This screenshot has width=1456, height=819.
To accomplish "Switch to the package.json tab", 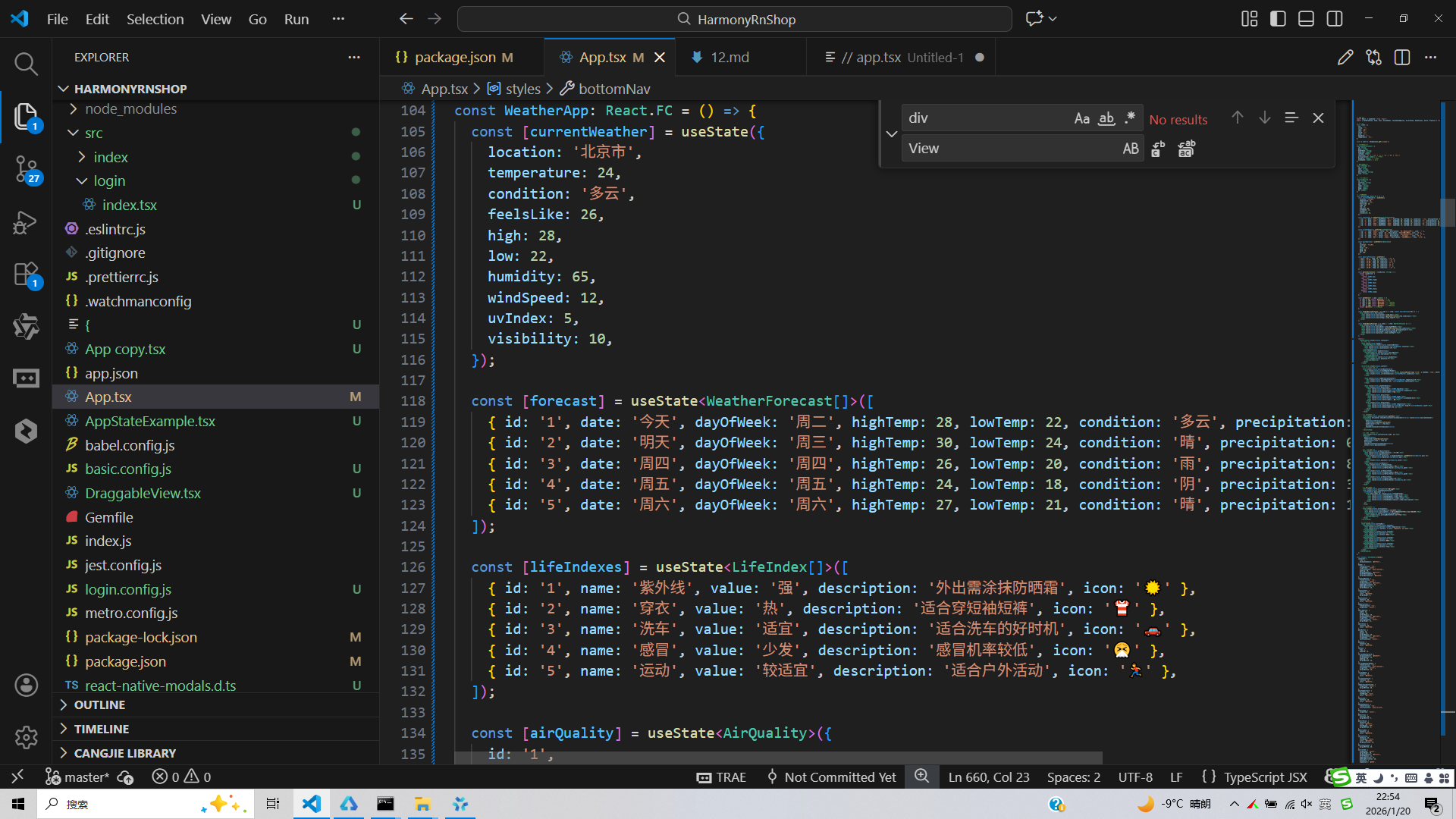I will pos(455,58).
